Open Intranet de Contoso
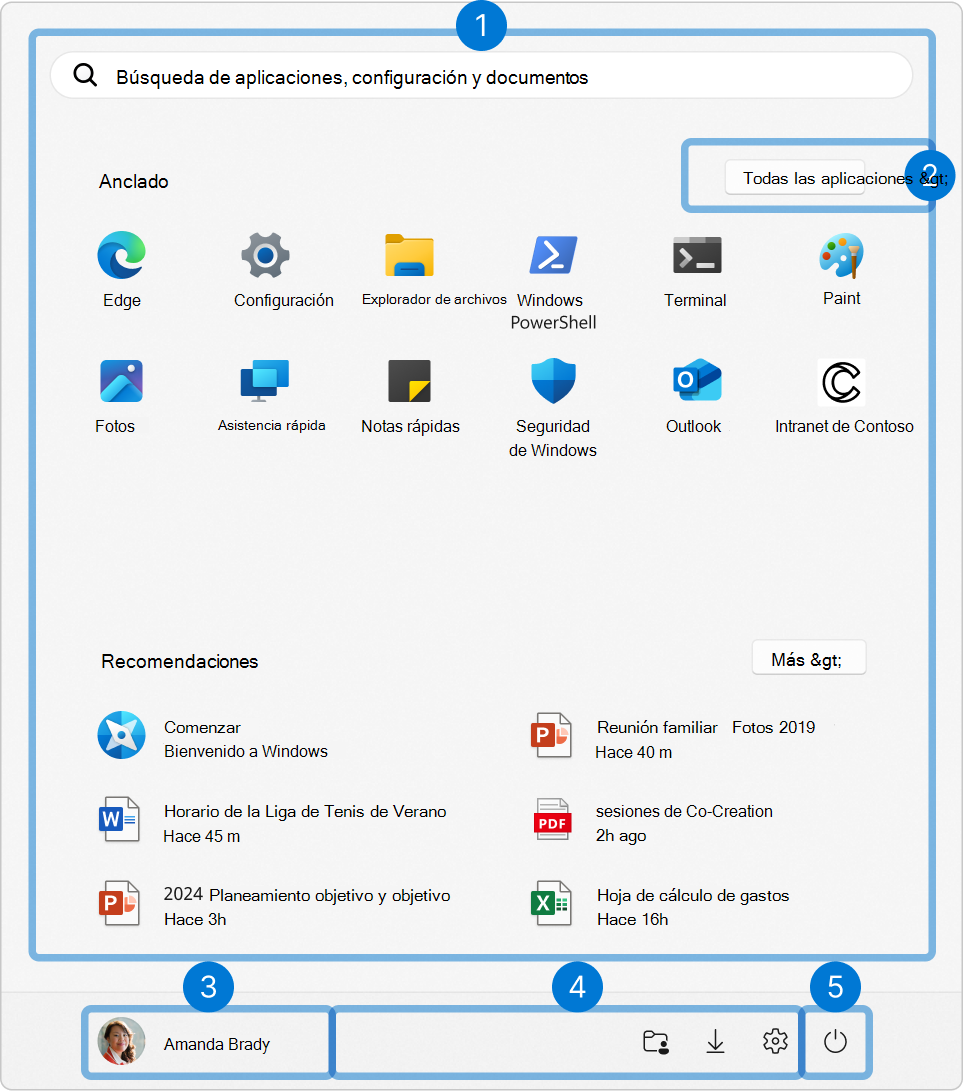This screenshot has height=1091, width=963. 841,382
